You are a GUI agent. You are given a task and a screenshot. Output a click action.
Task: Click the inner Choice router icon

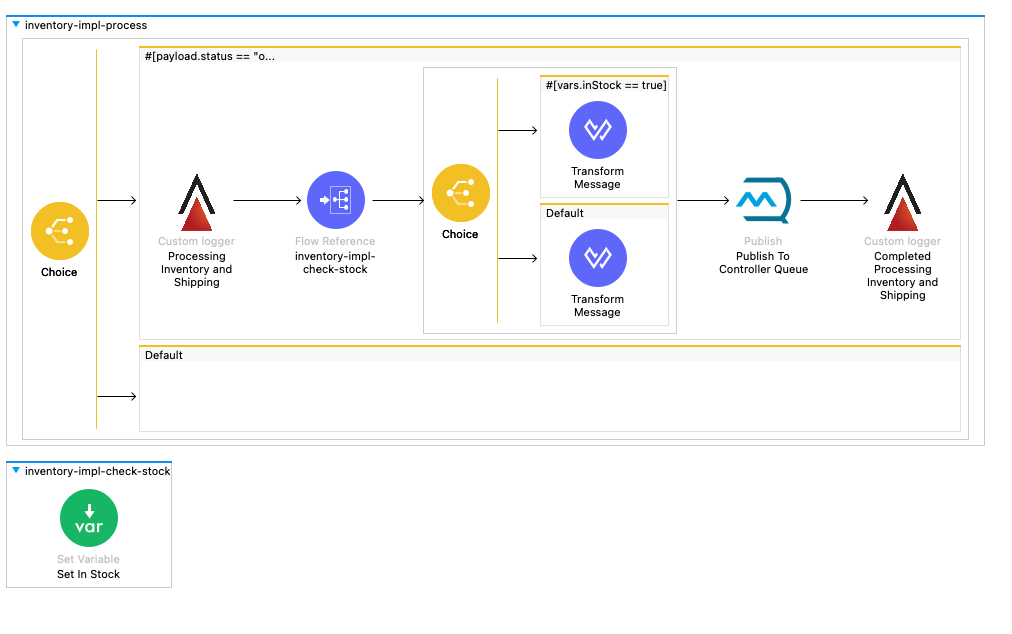[460, 194]
